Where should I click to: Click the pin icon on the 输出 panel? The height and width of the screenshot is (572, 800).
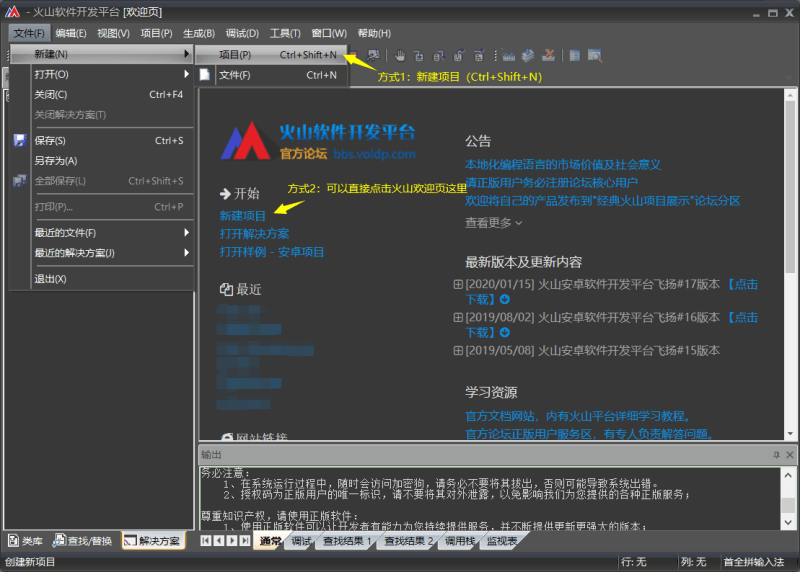click(x=775, y=455)
